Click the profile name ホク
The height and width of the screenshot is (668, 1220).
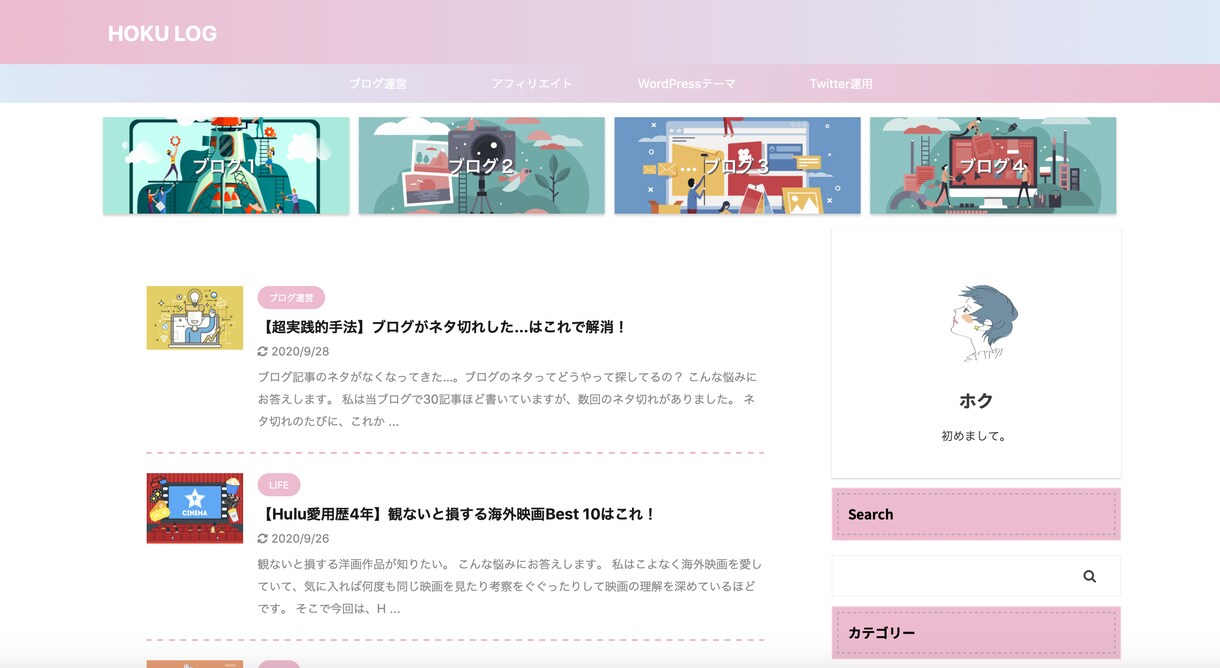tap(976, 401)
